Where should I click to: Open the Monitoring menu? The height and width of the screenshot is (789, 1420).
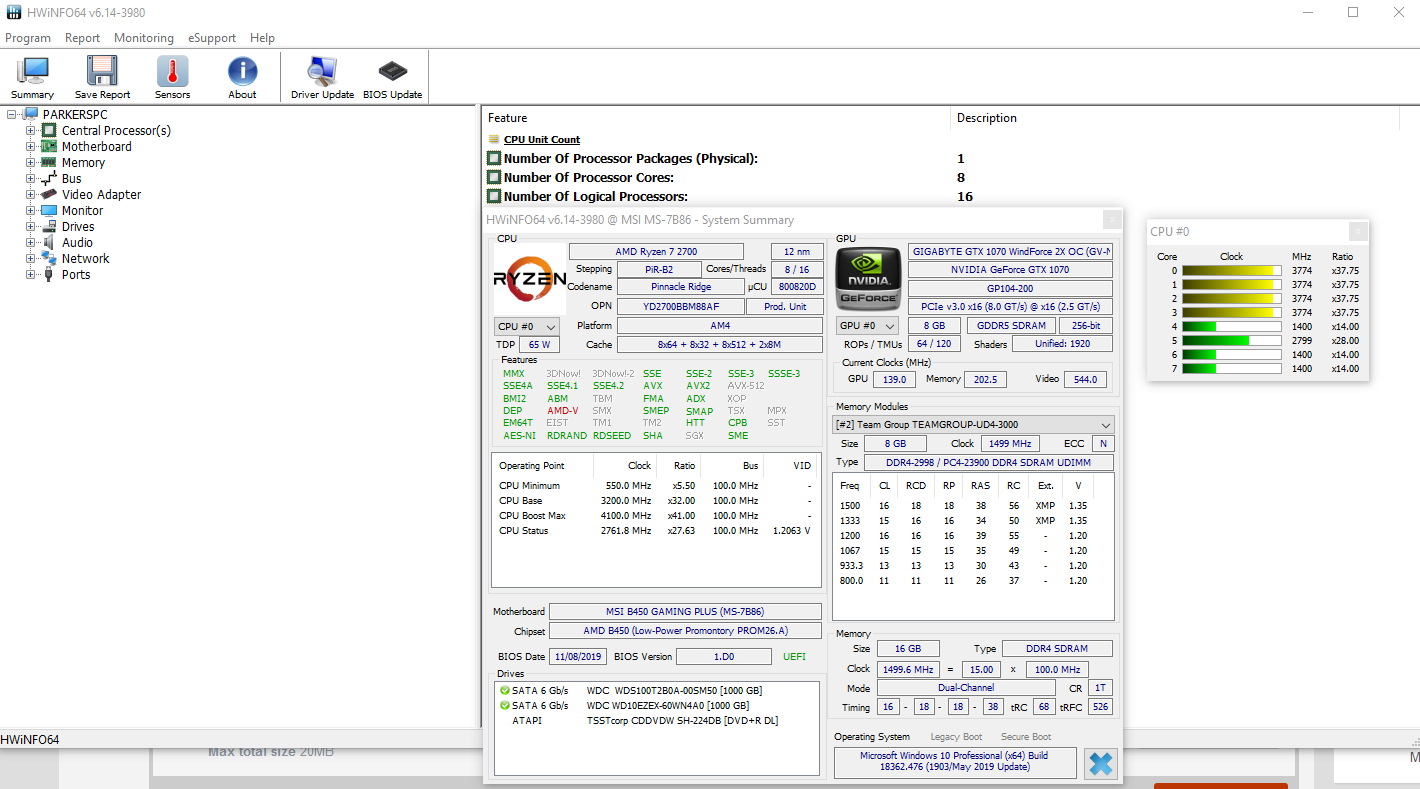click(x=143, y=38)
